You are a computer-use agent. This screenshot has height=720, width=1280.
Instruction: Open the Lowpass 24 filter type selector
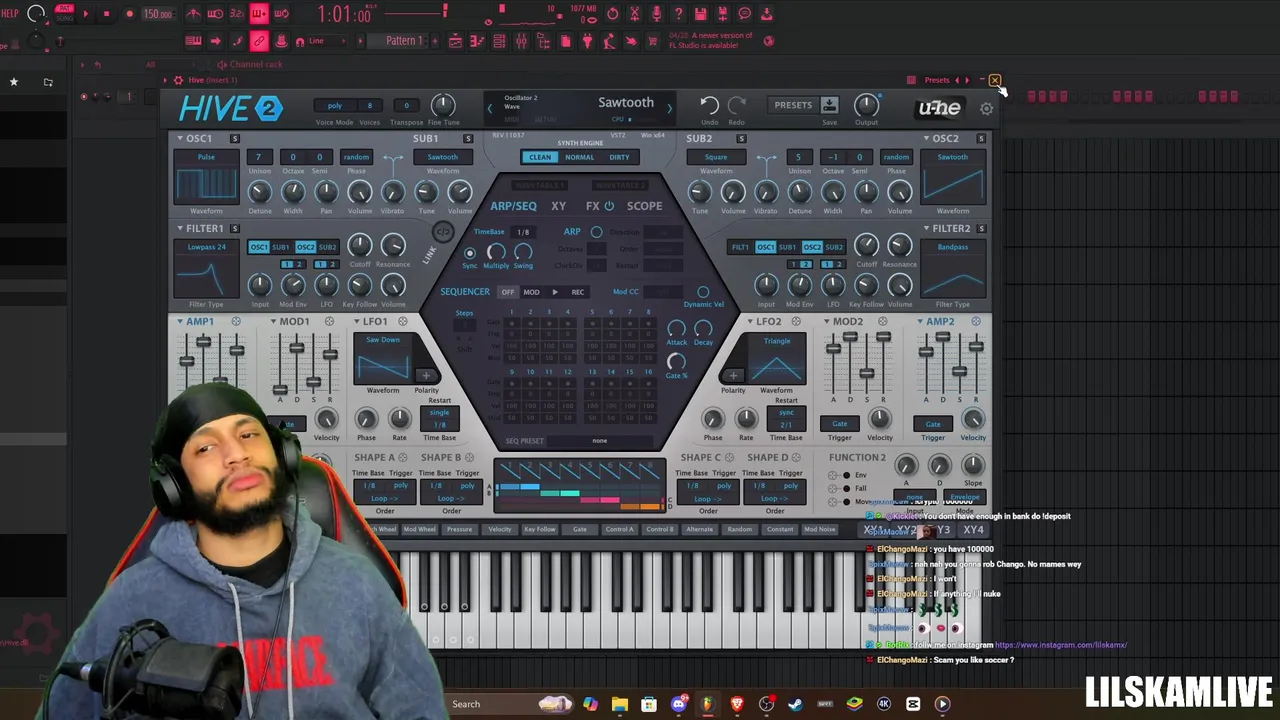coord(206,247)
